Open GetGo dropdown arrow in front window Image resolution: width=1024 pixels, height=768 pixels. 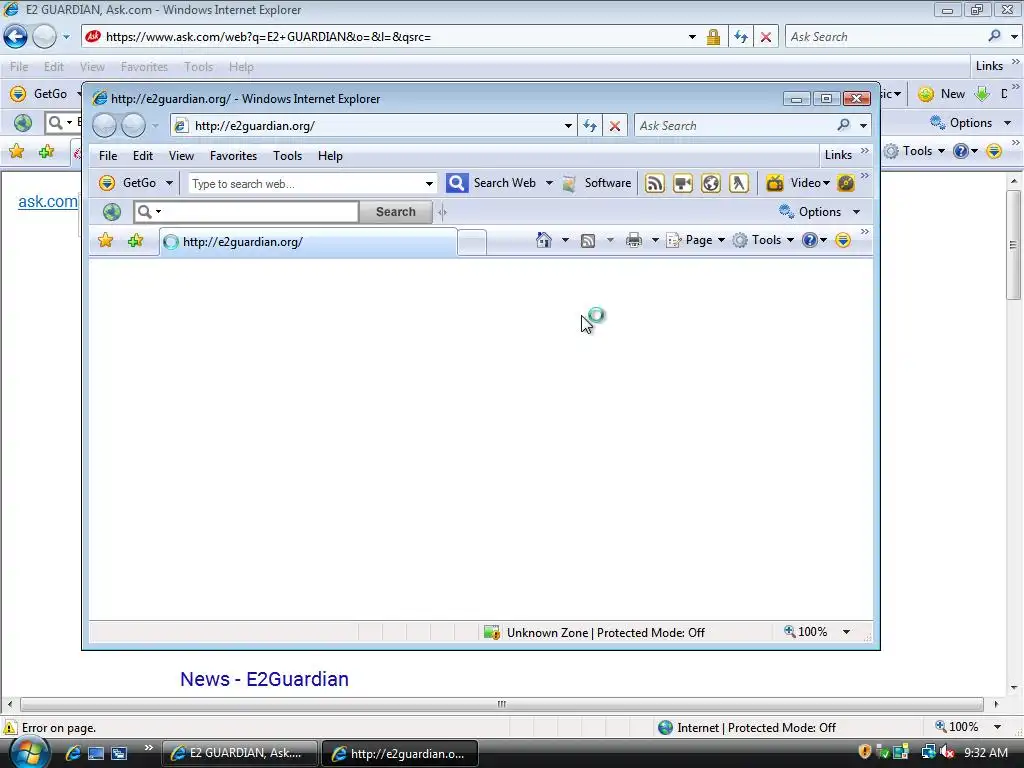[169, 183]
